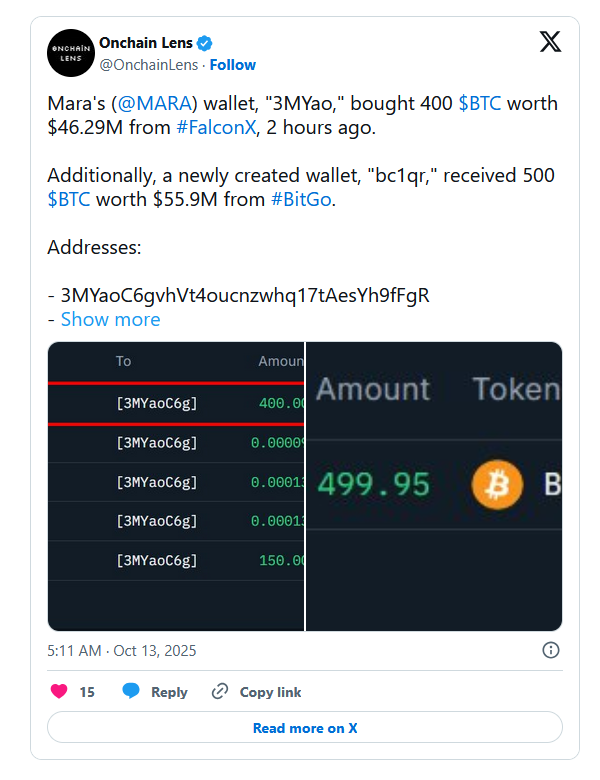Follow the Onchain Lens account
The height and width of the screenshot is (780, 600).
click(232, 65)
